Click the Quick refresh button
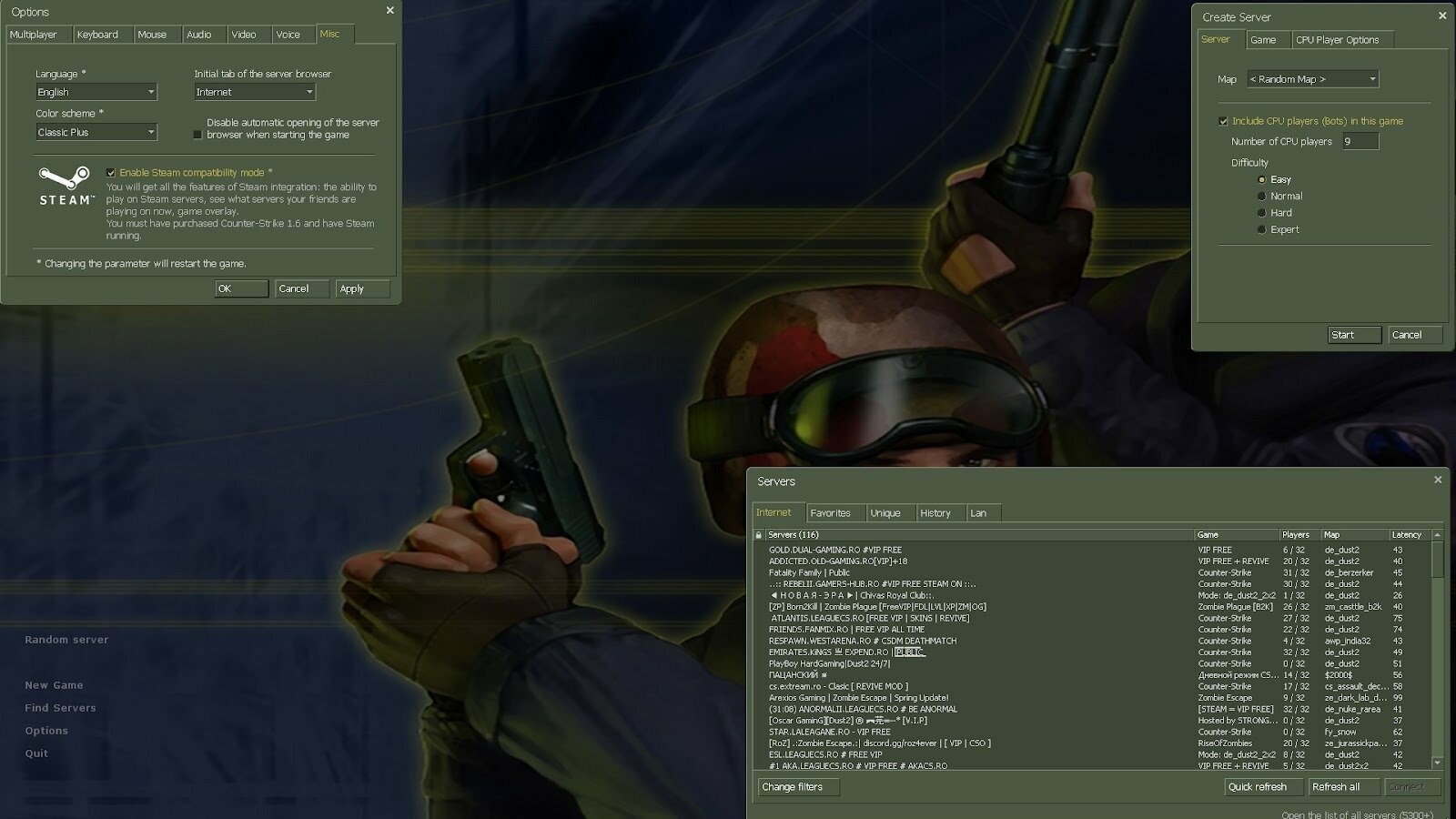This screenshot has height=819, width=1456. pos(1257,787)
